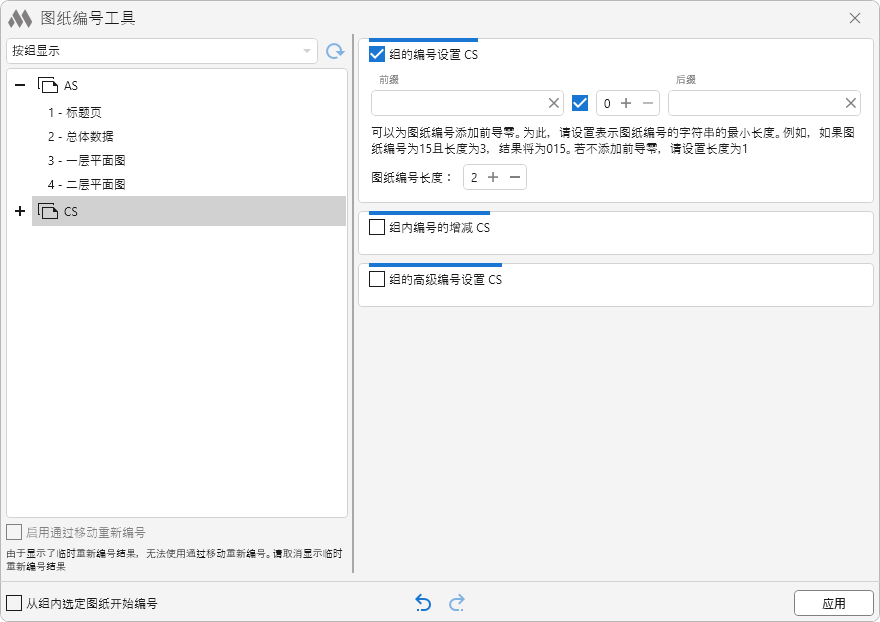Toggle the checkbox beside start number
Viewport: 880px width, 622px height.
pyautogui.click(x=580, y=103)
